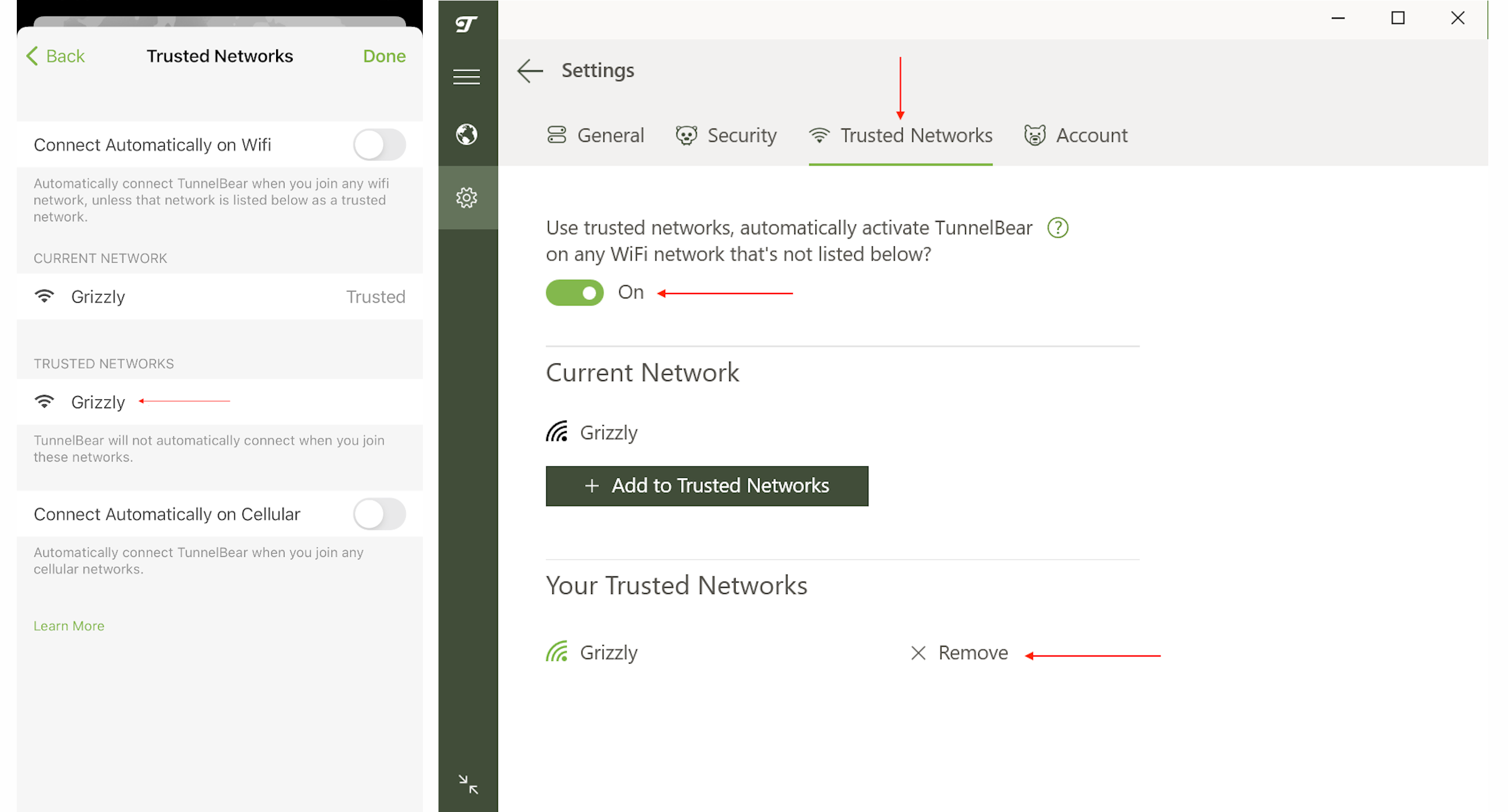The height and width of the screenshot is (812, 1508).
Task: Open the Account tab
Action: coord(1075,135)
